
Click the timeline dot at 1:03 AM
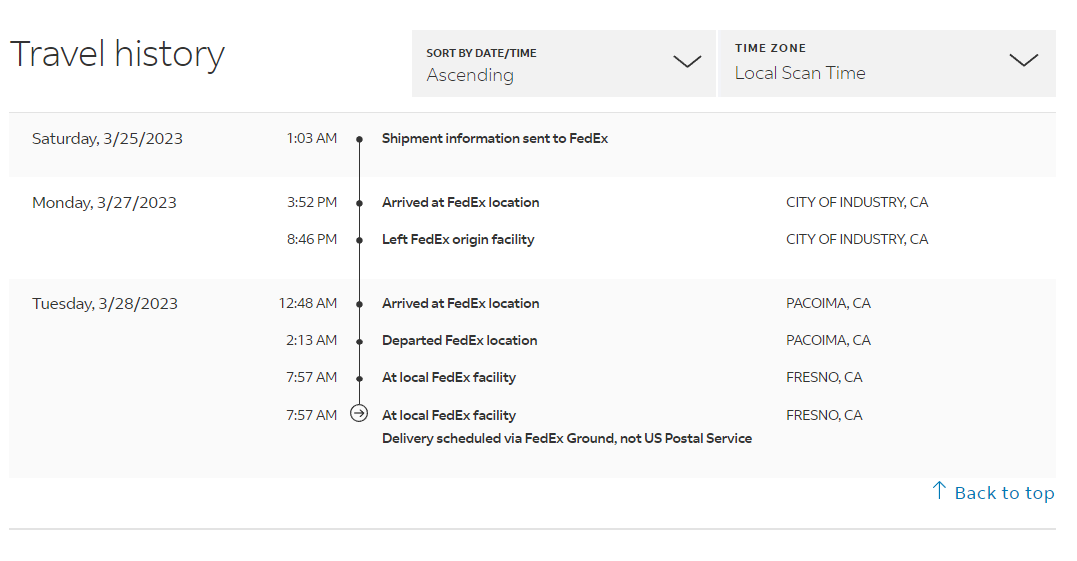[x=359, y=139]
